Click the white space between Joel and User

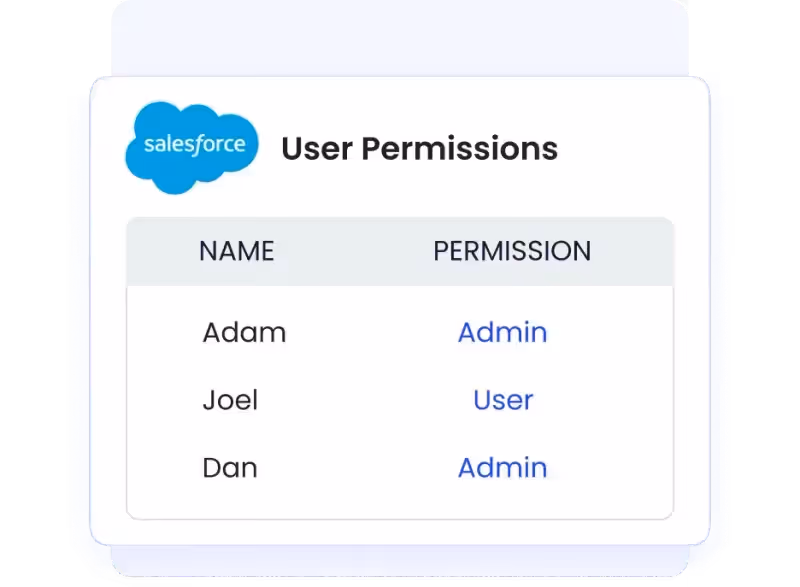click(365, 400)
